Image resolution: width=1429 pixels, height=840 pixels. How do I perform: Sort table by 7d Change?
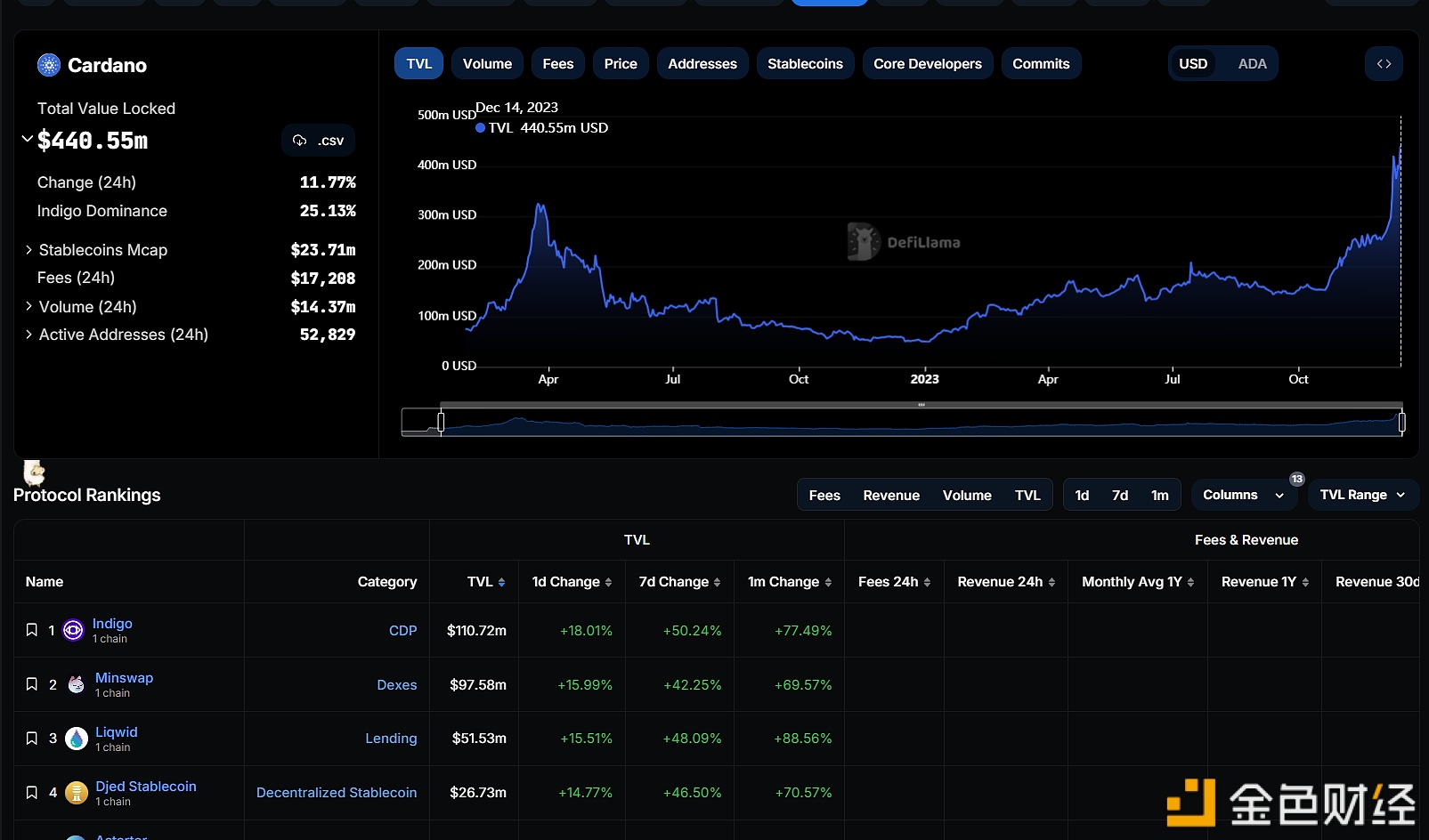point(679,582)
